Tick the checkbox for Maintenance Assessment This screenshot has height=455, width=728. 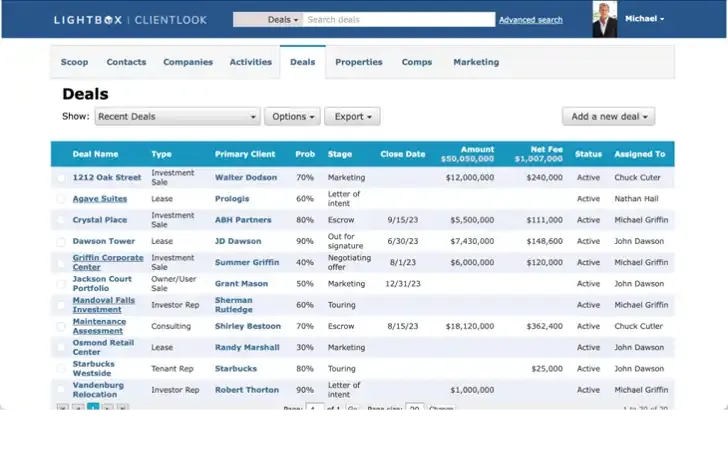(x=61, y=326)
